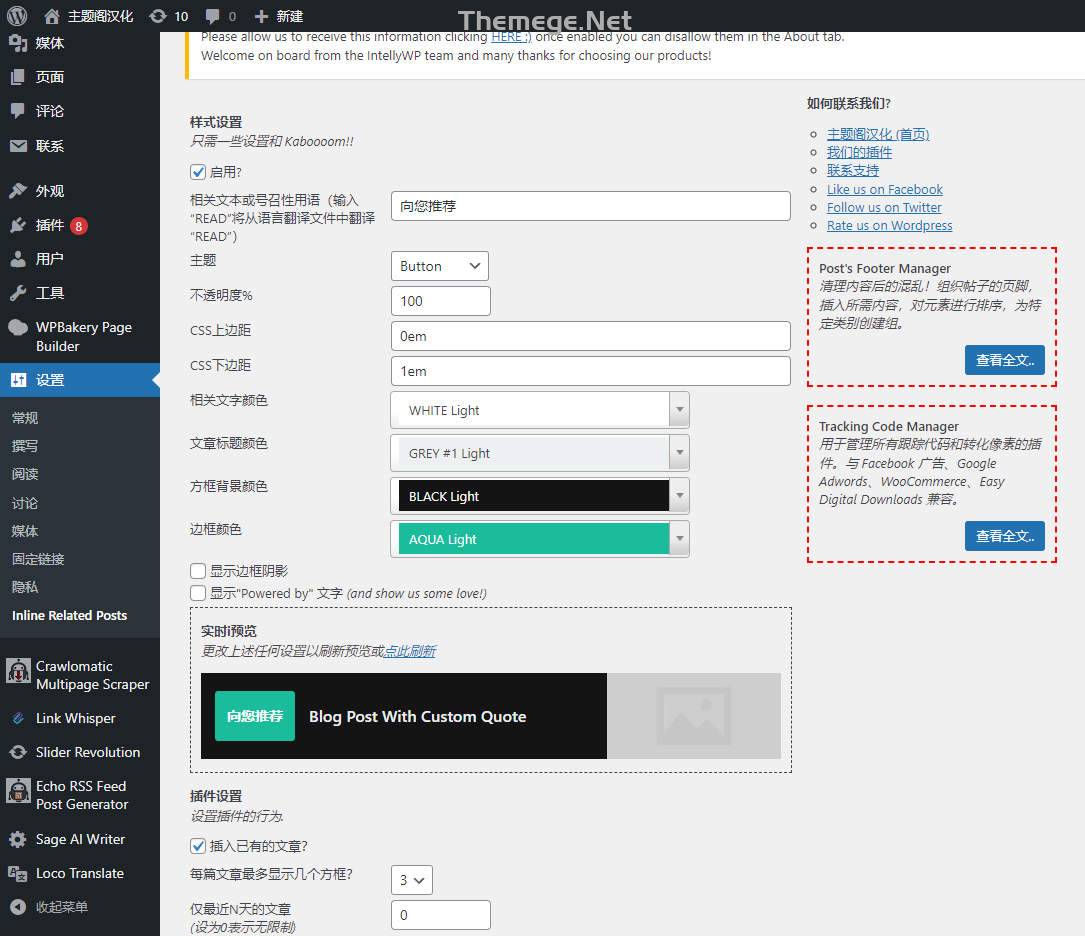Open the 边框颜色 AQUA Light dropdown arrow
1085x936 pixels.
click(x=680, y=539)
